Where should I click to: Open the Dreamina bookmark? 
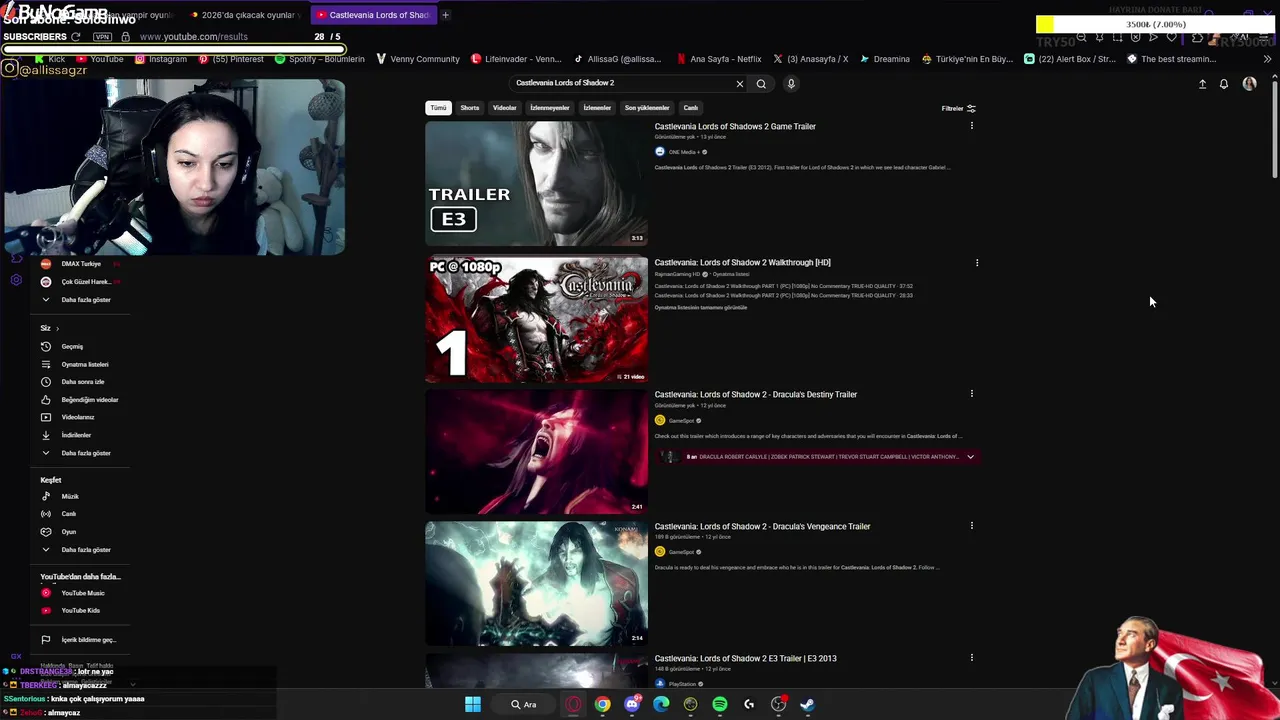coord(884,59)
